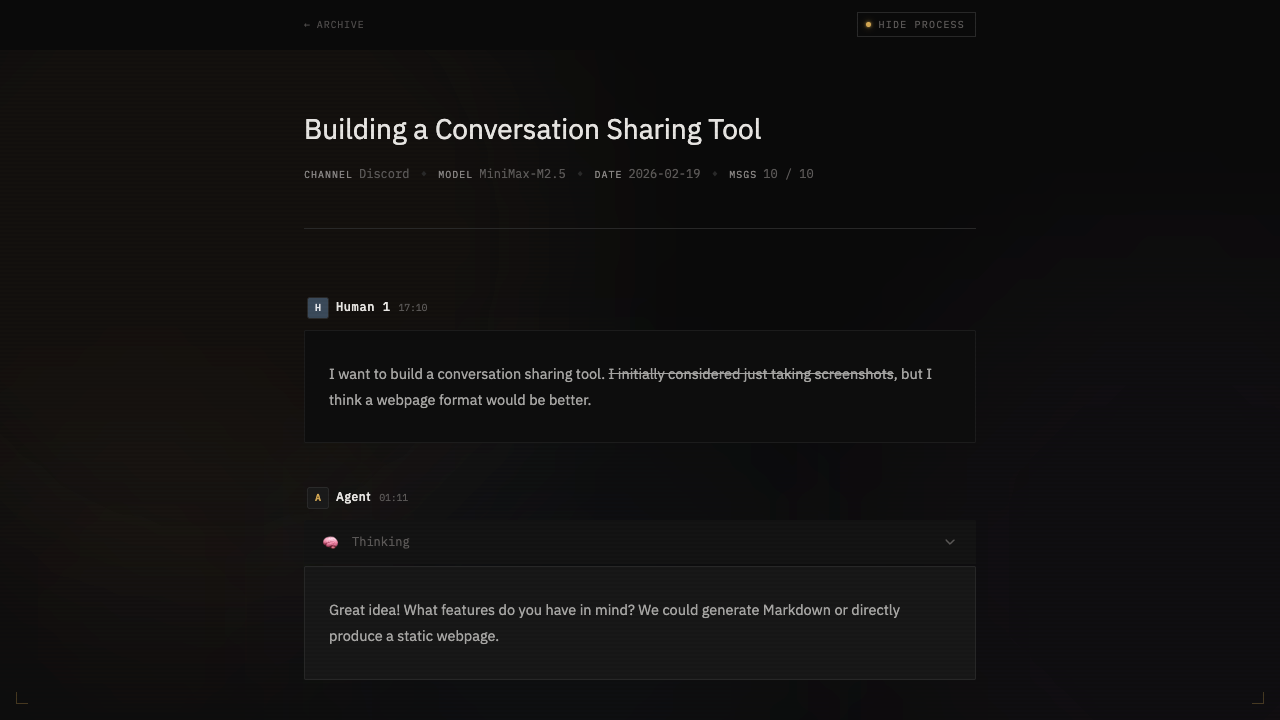Click the amber dot inside HIDE PROCESS
1280x720 pixels.
click(869, 24)
